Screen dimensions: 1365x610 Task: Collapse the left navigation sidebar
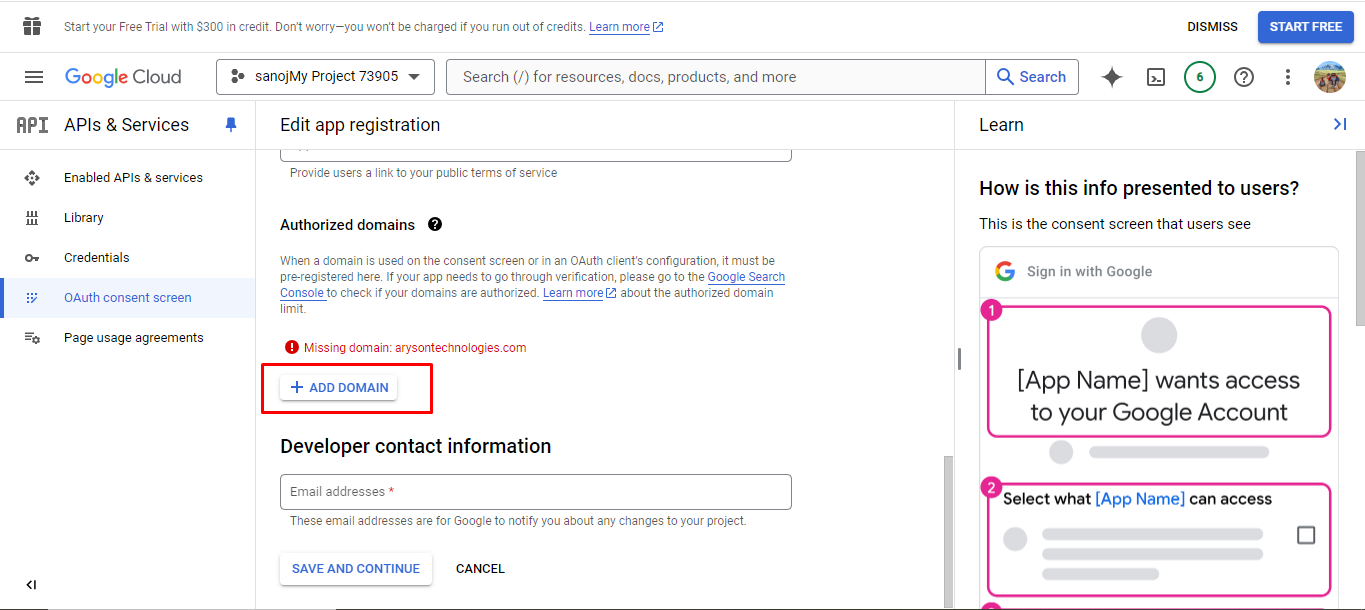pos(31,585)
